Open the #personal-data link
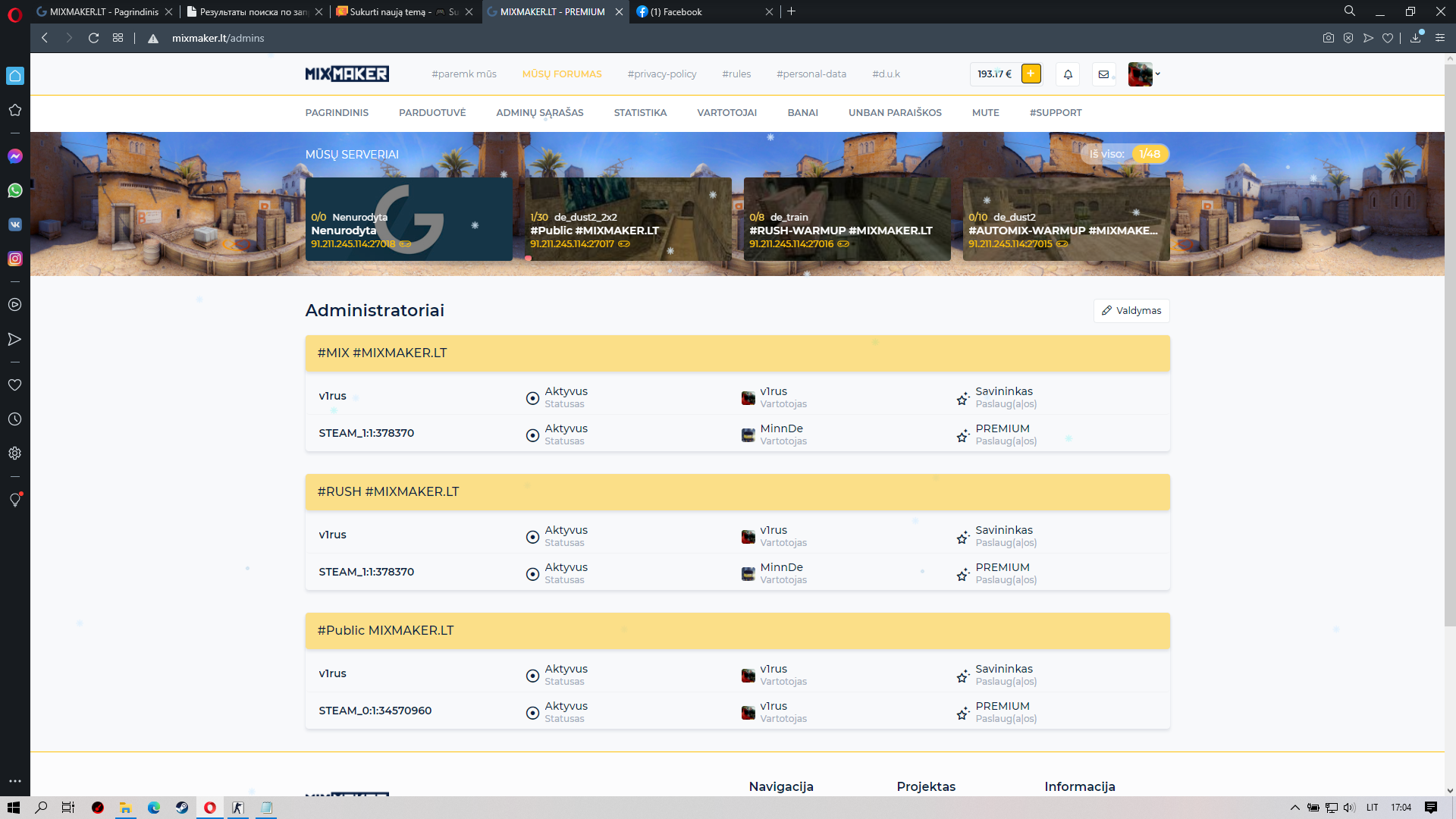The height and width of the screenshot is (819, 1456). 811,74
